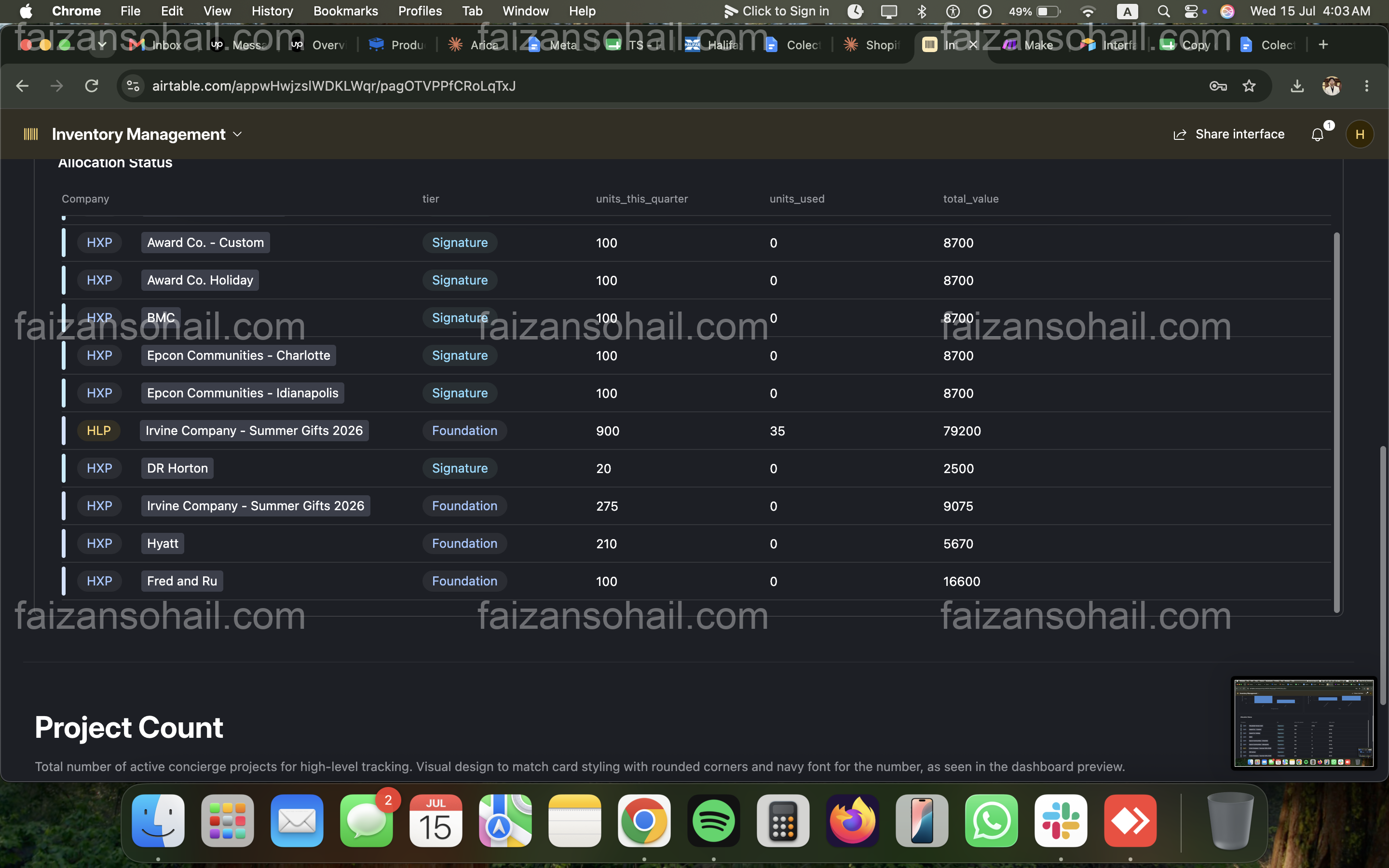Open the notifications bell
Screen dimensions: 1389x868
click(1317, 135)
